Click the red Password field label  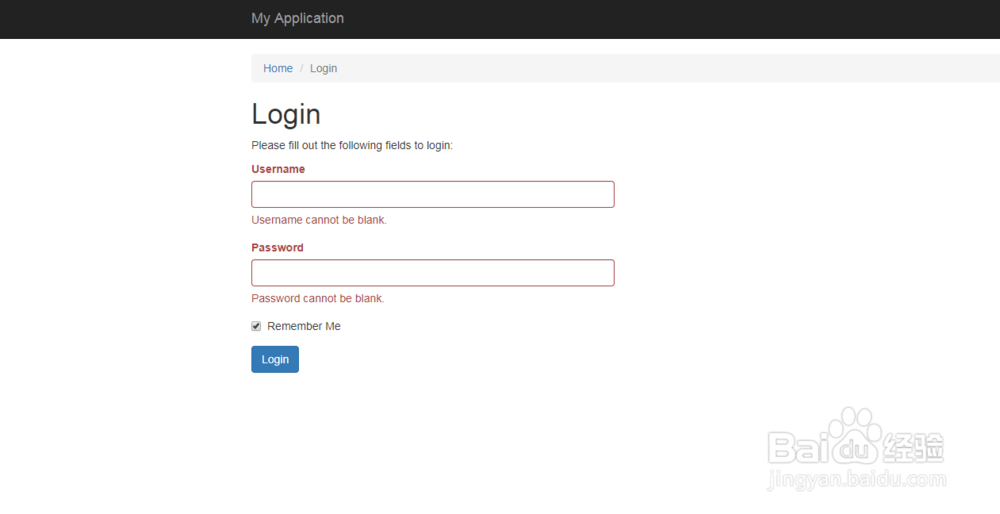[x=277, y=247]
